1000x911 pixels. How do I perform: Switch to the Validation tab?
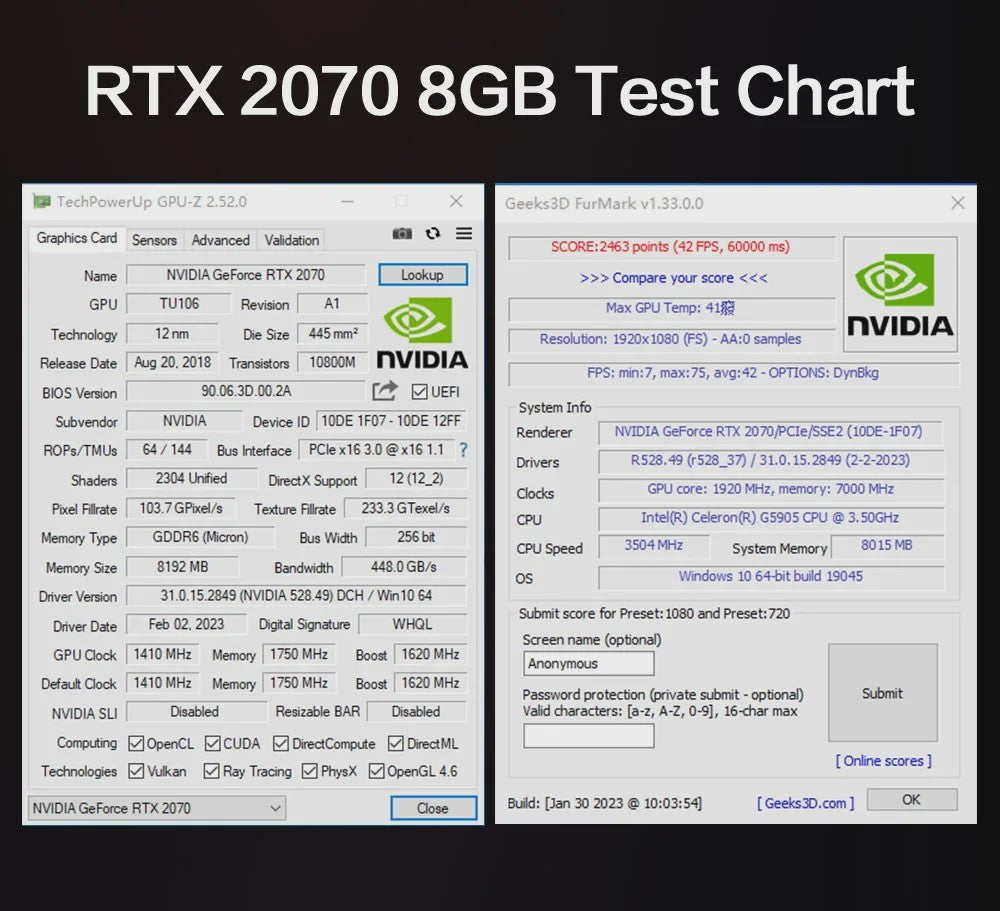(292, 240)
